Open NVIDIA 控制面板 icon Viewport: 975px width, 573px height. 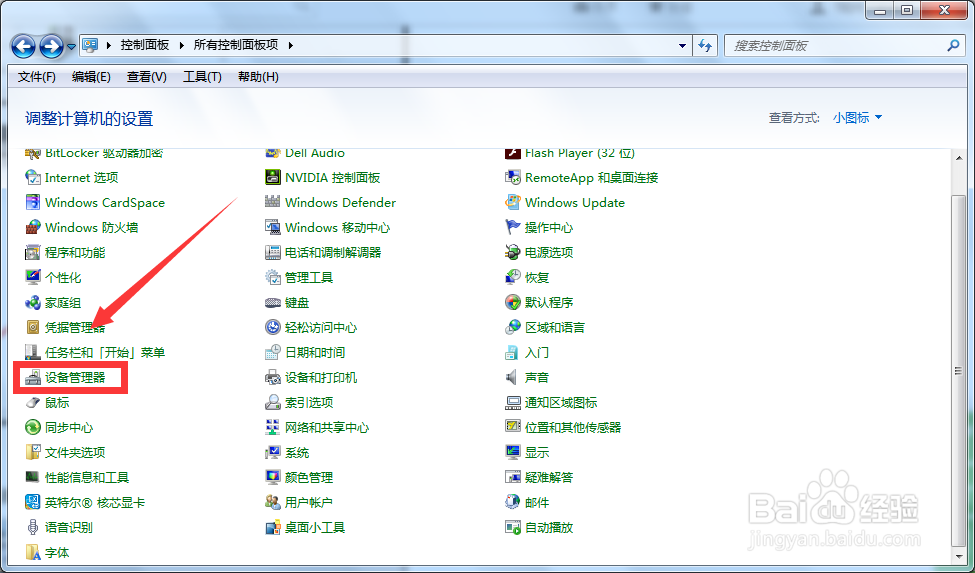(x=272, y=178)
